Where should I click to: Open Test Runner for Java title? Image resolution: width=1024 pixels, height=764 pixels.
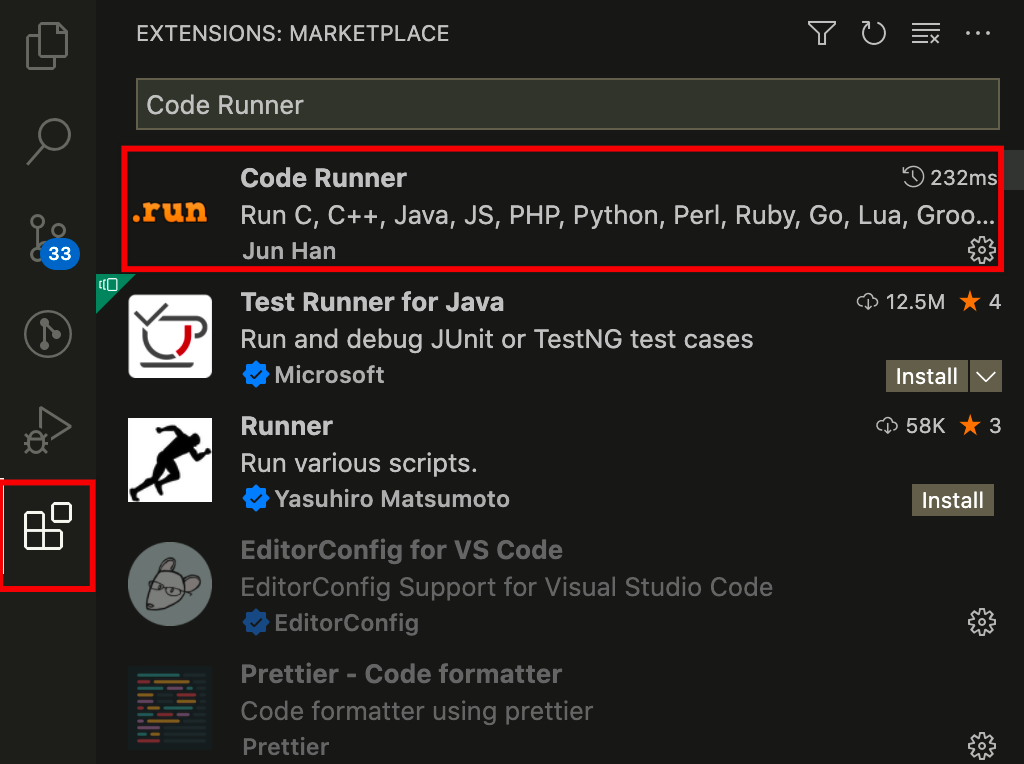point(372,302)
